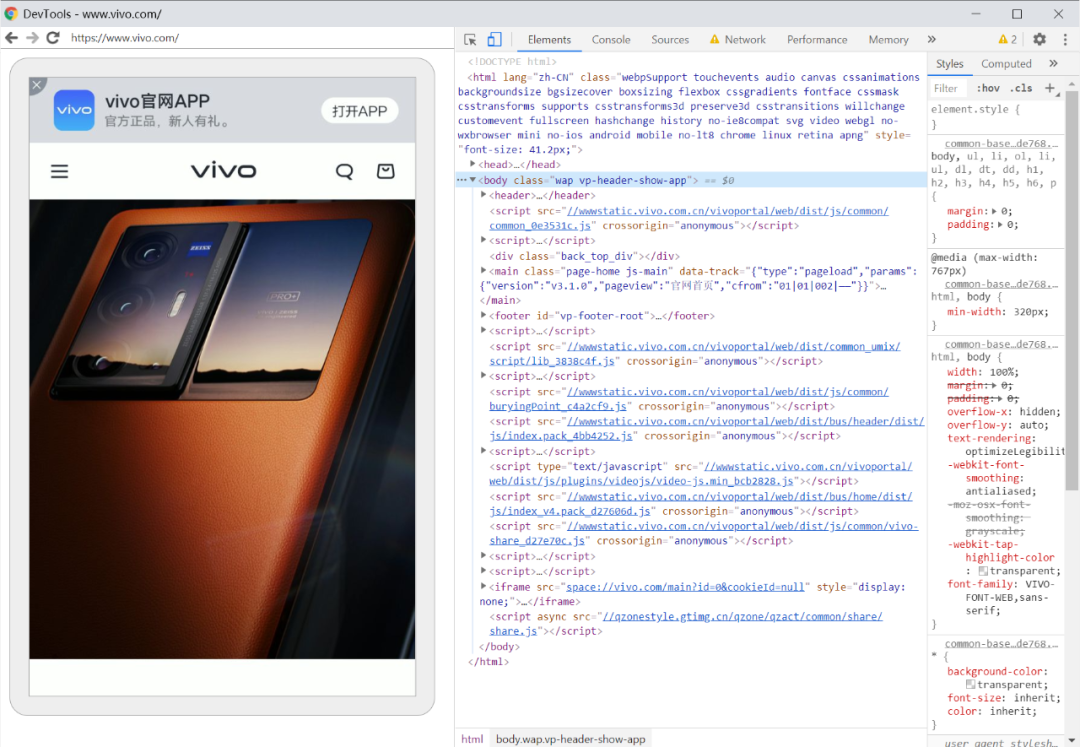Tap the vivo app logo icon
Image resolution: width=1080 pixels, height=747 pixels.
coord(74,110)
